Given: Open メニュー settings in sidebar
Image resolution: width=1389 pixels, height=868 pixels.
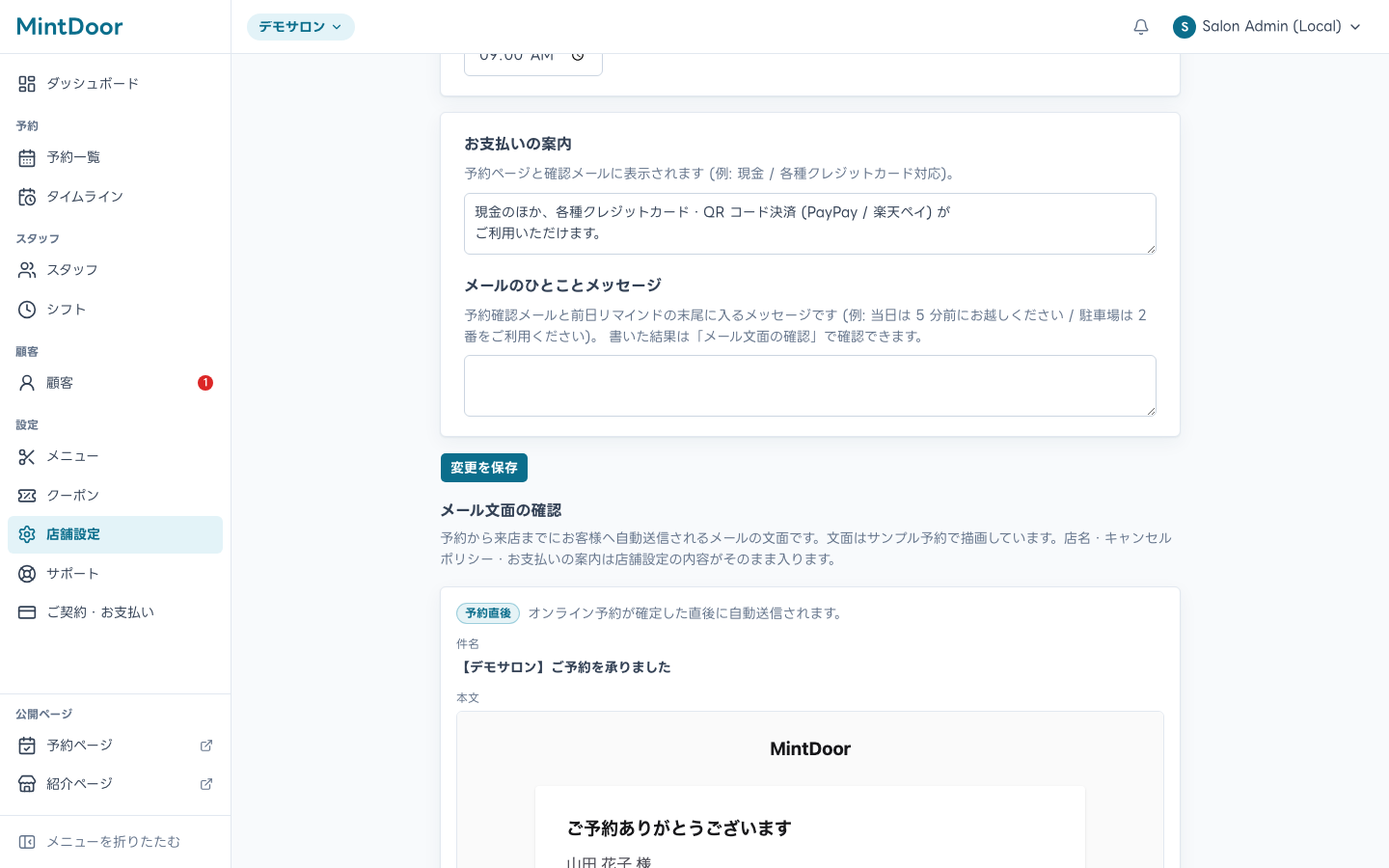Looking at the screenshot, I should pos(115,456).
